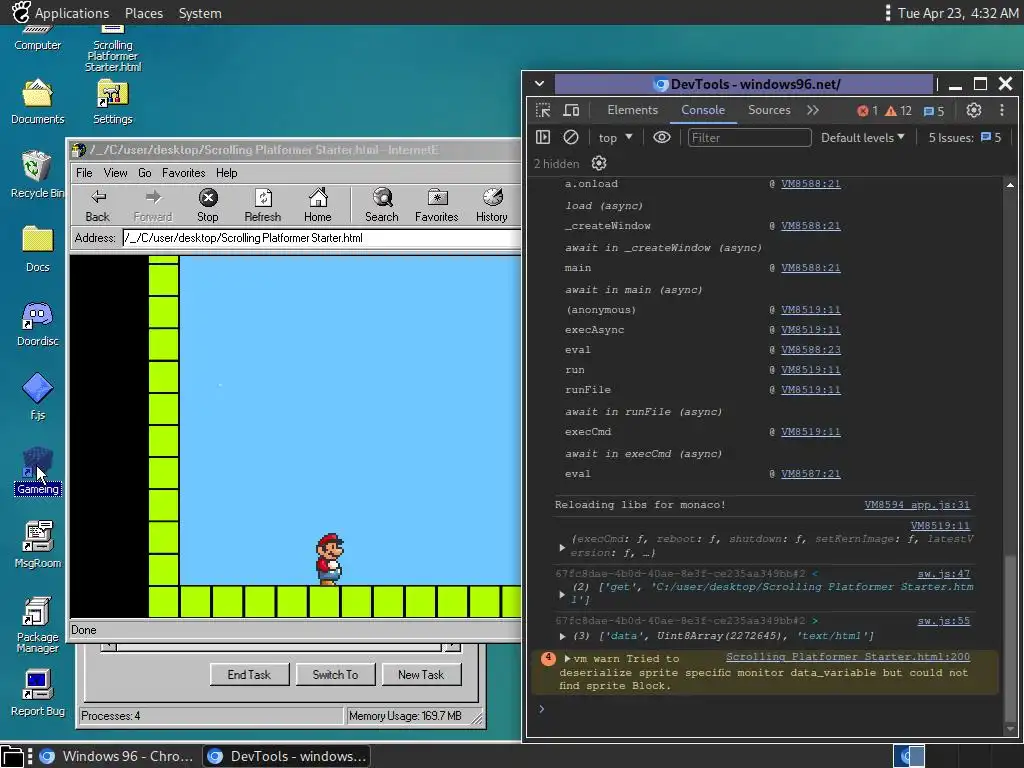This screenshot has width=1024, height=768.
Task: Show more DevTools tabs chevron
Action: (x=812, y=110)
